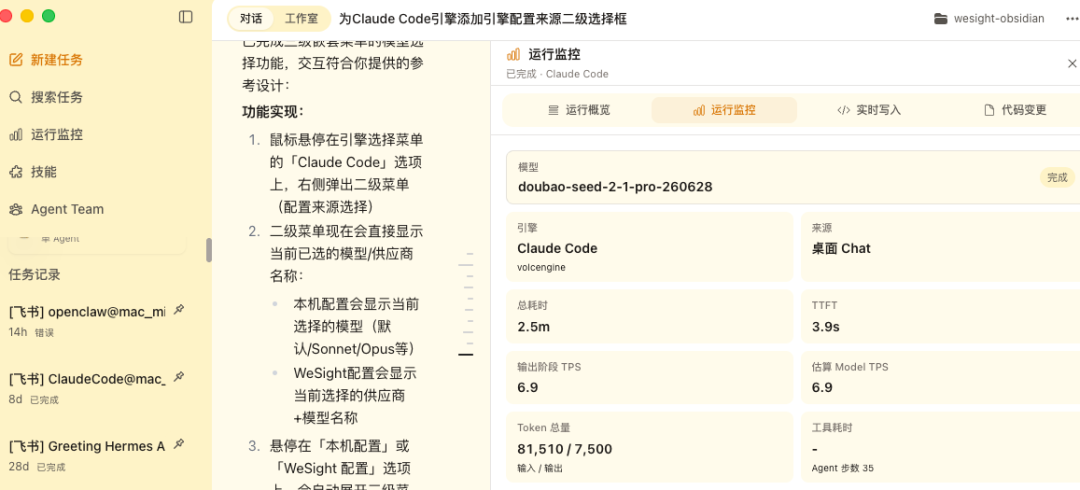This screenshot has height=490, width=1080.
Task: Click the Agent Team people icon
Action: [x=16, y=209]
